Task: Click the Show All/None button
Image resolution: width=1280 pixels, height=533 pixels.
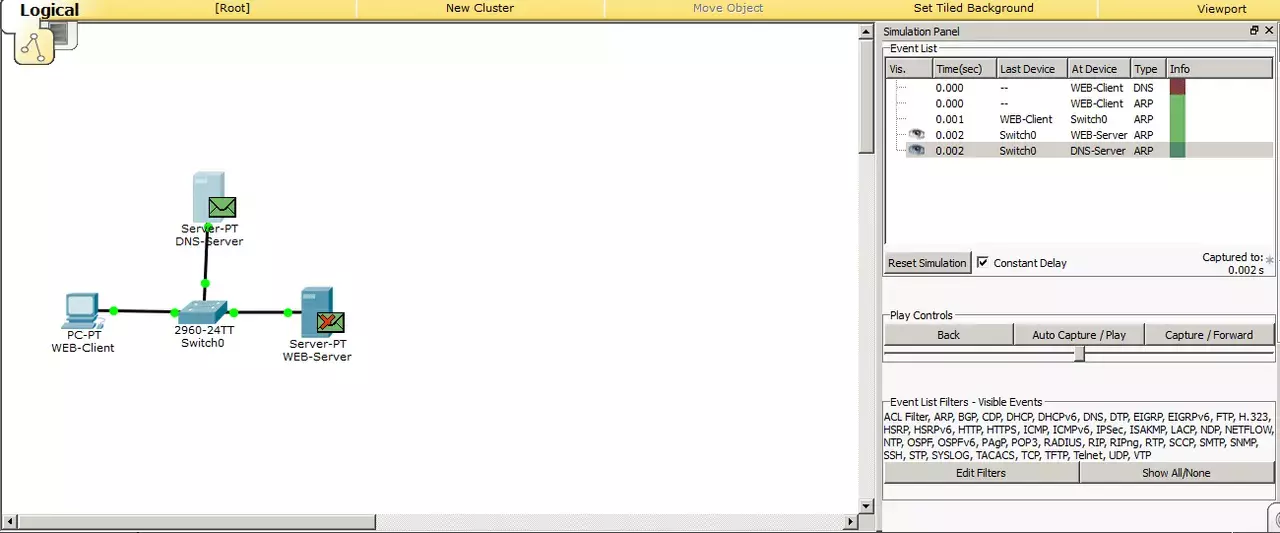Action: [x=1176, y=473]
